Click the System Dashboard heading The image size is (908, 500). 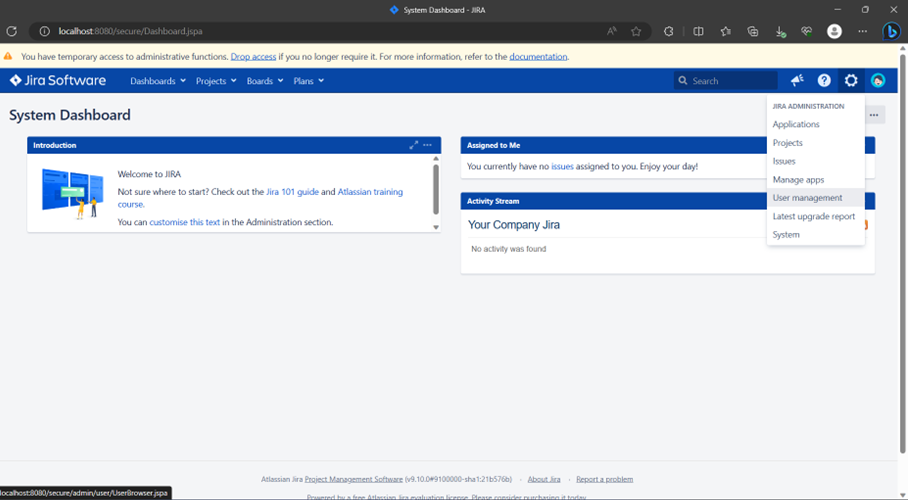pos(69,115)
